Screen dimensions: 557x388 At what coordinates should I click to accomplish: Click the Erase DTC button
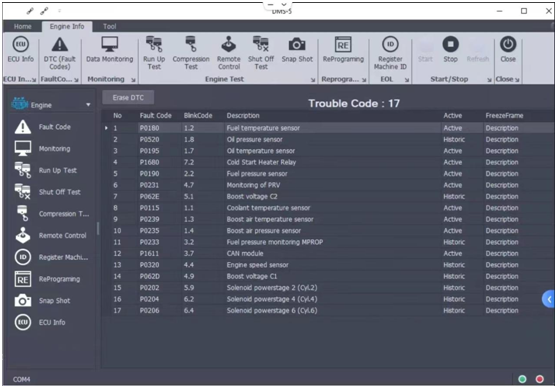[x=128, y=97]
